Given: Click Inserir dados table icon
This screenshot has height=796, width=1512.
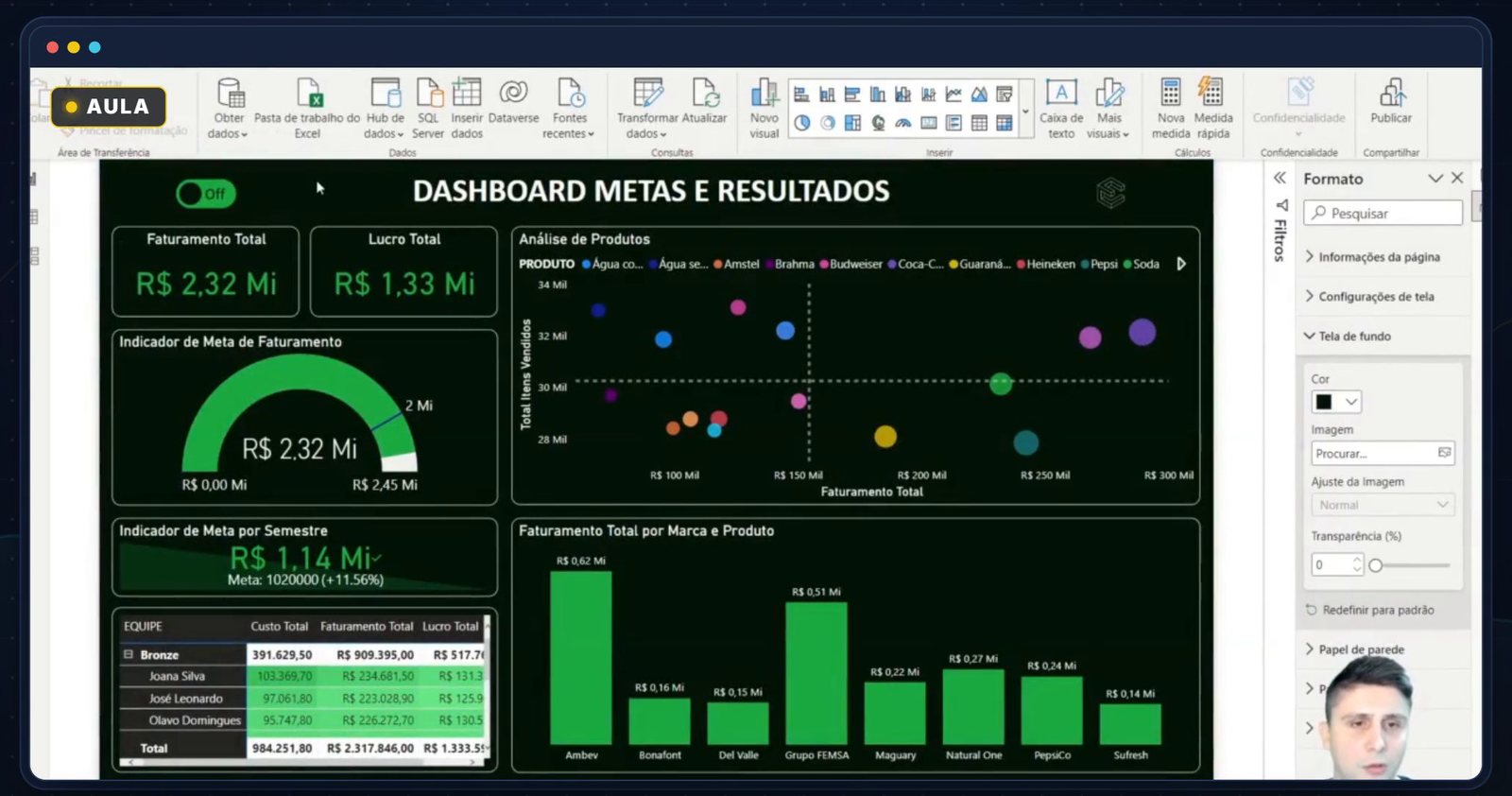Looking at the screenshot, I should 467,93.
